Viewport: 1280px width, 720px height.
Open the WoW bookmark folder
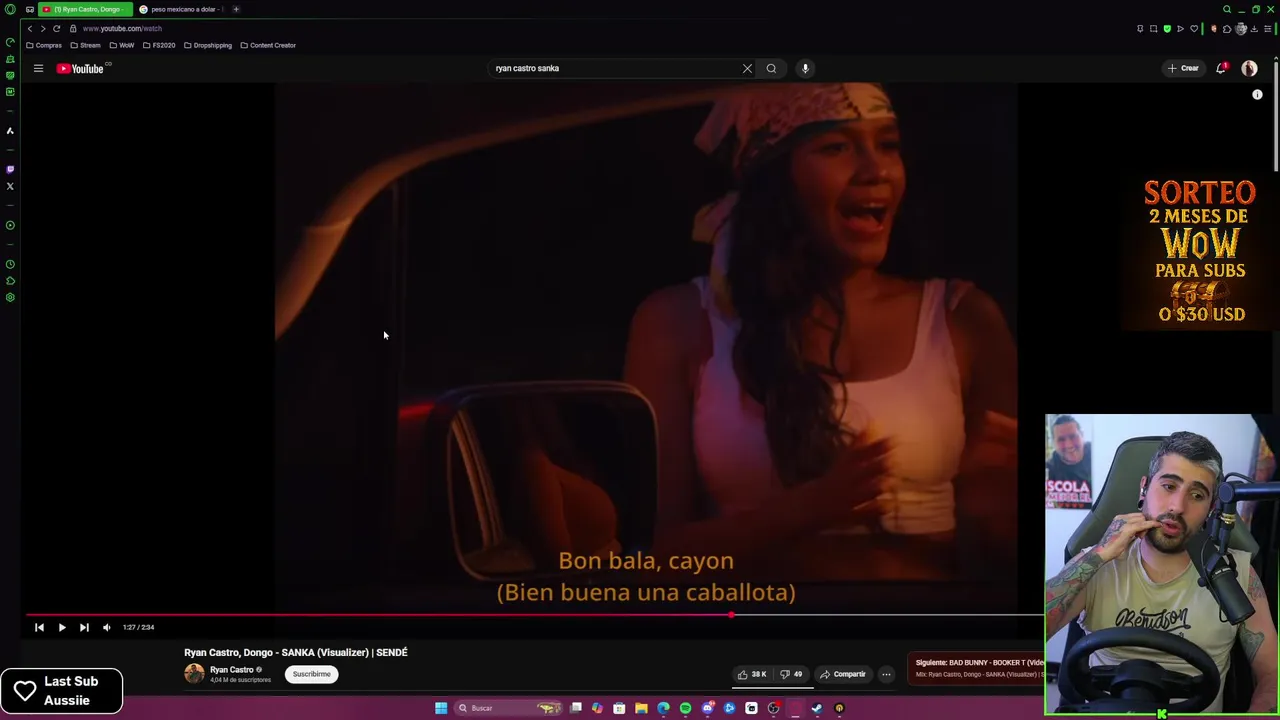[121, 45]
